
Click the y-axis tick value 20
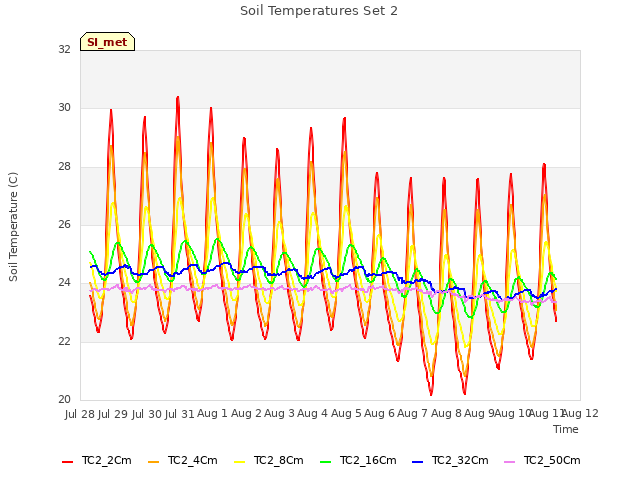click(x=64, y=400)
